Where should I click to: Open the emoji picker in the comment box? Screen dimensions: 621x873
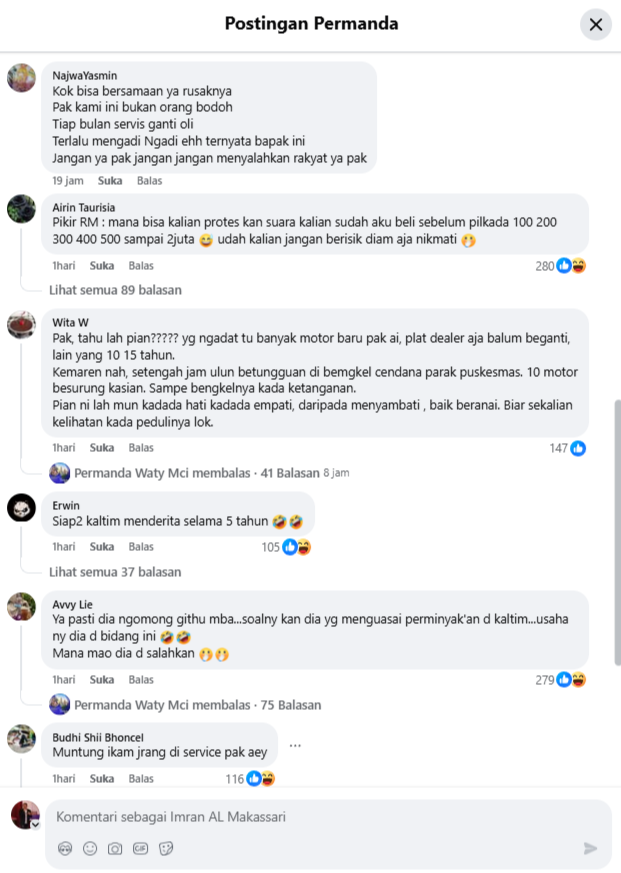tap(90, 849)
